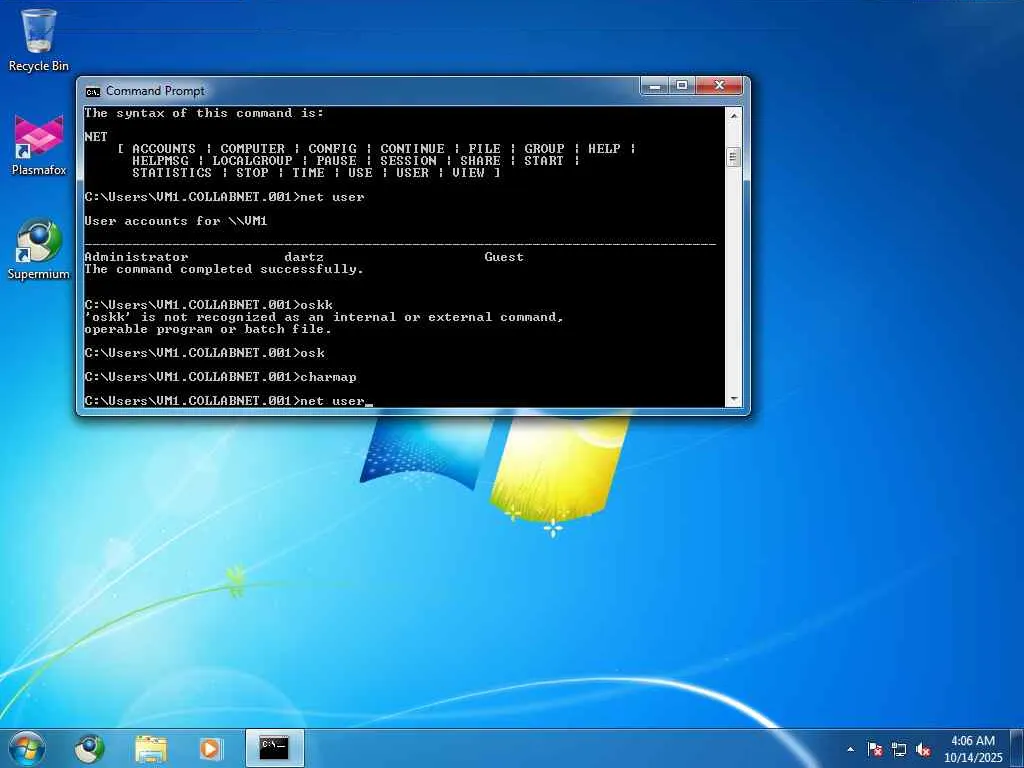Show hidden tray icons arrow
1024x768 pixels.
pyautogui.click(x=850, y=749)
